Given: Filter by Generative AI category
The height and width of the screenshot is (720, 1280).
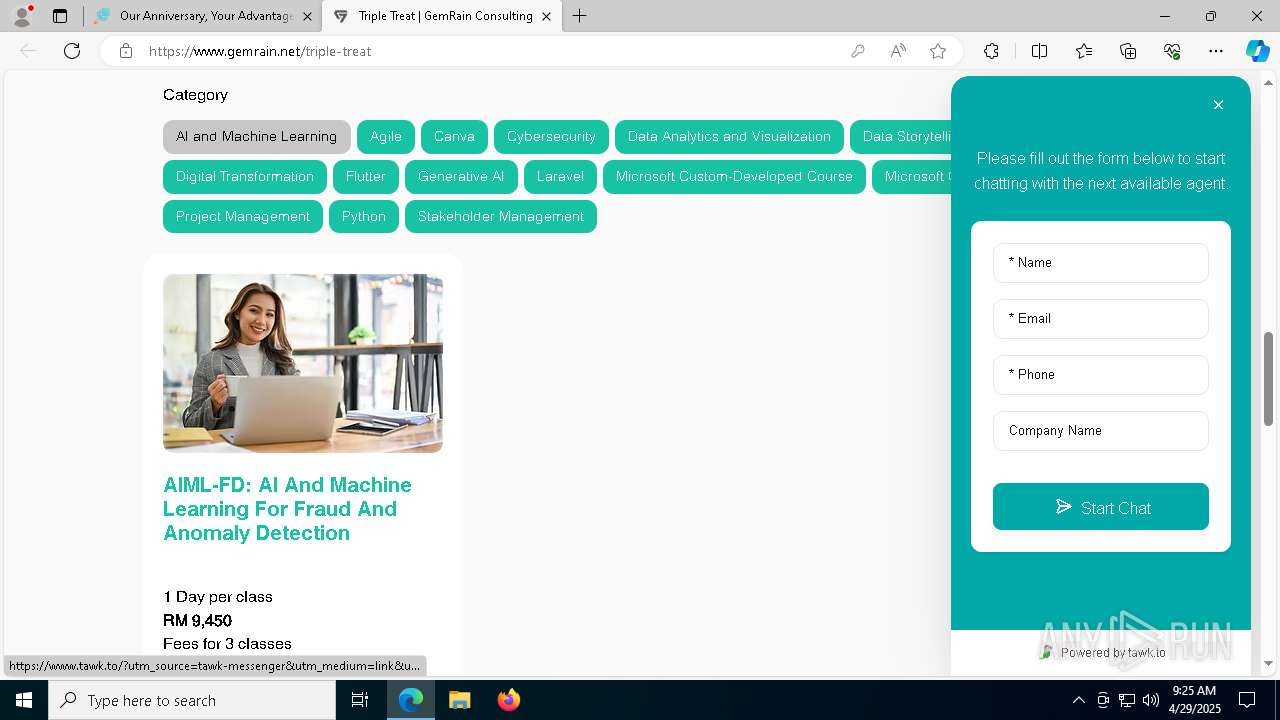Looking at the screenshot, I should 461,177.
